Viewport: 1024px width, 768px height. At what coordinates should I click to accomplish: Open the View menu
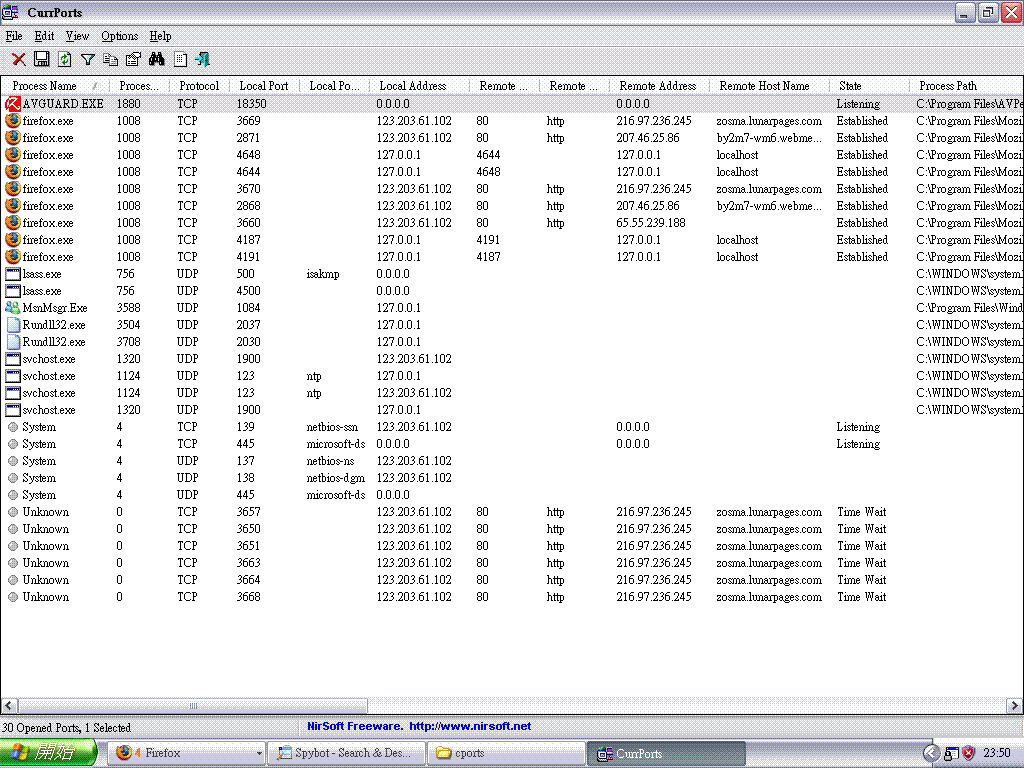[x=77, y=36]
